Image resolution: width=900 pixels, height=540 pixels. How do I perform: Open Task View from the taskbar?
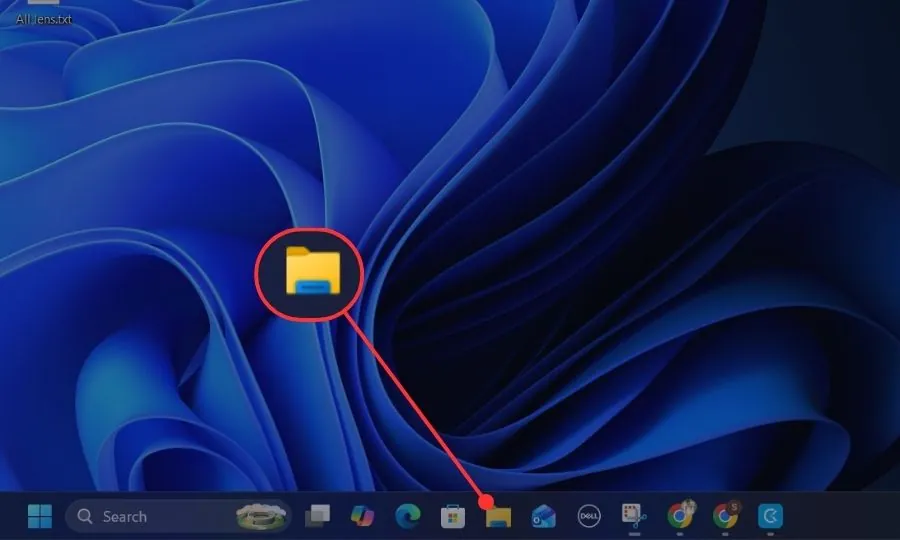[317, 516]
